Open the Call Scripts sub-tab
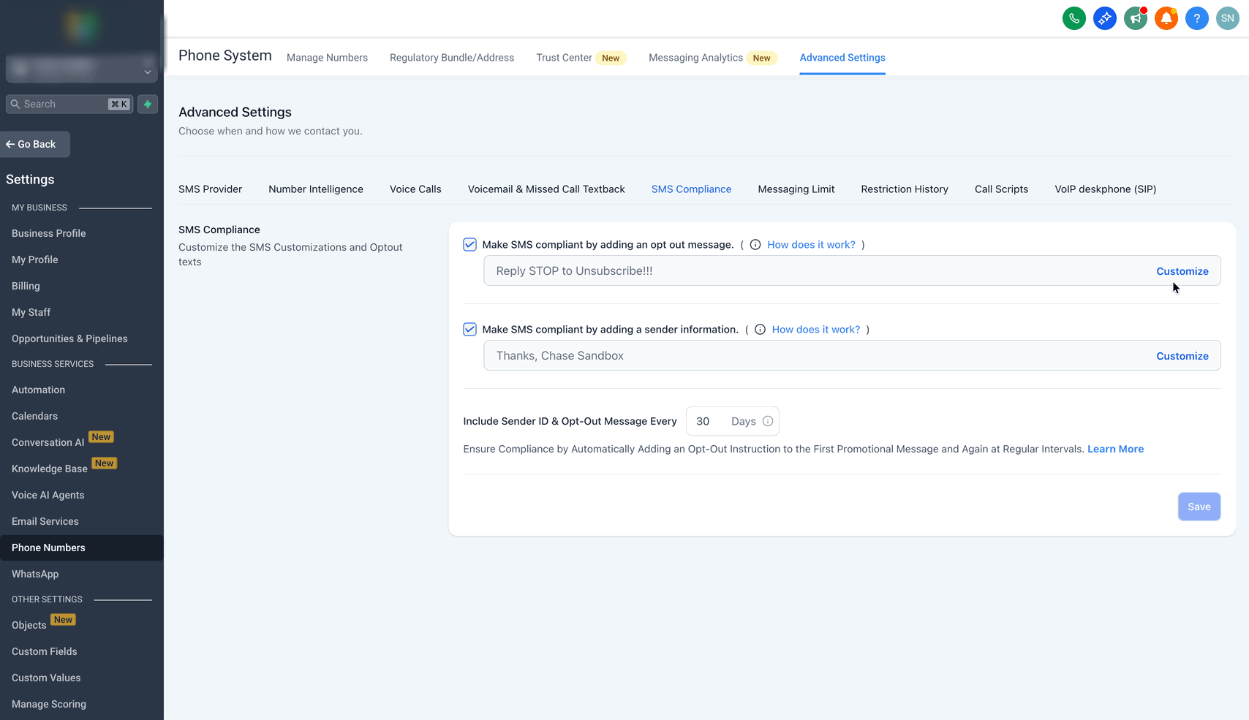The width and height of the screenshot is (1249, 720). [1001, 189]
